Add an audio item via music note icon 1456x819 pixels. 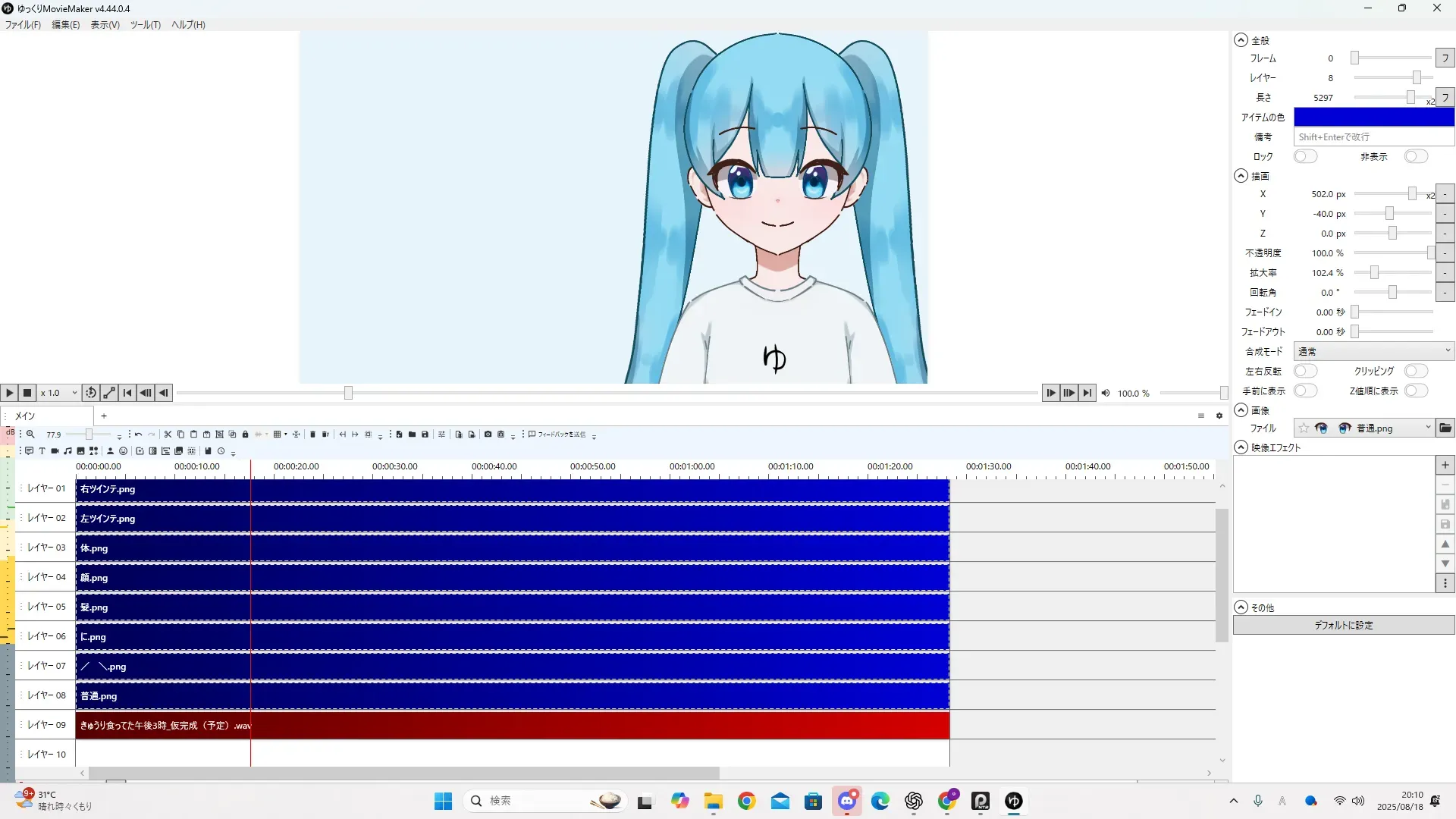click(x=67, y=451)
